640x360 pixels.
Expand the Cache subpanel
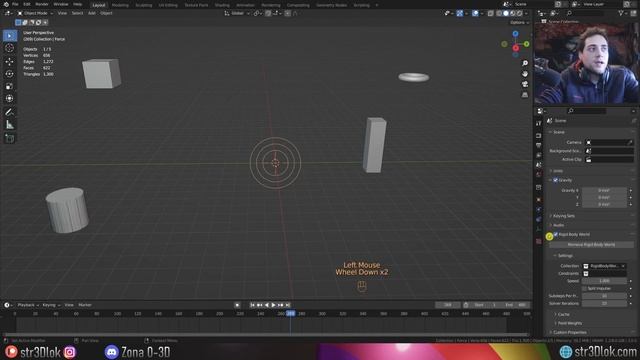(563, 314)
